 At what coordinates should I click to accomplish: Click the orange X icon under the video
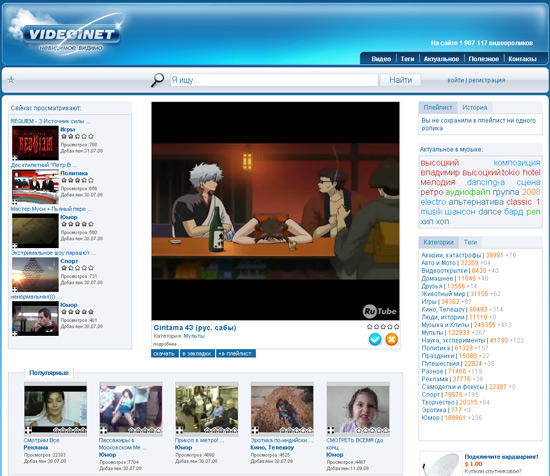pos(391,339)
